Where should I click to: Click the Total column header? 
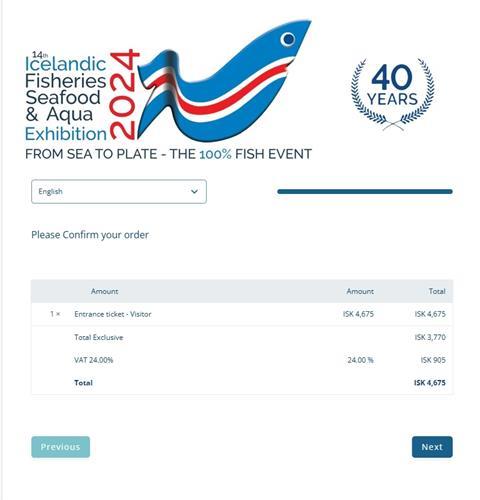437,291
